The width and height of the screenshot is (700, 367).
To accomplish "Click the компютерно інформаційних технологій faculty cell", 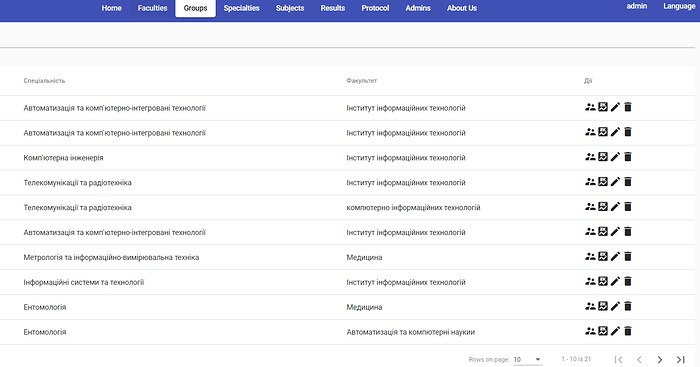I will pos(413,208).
